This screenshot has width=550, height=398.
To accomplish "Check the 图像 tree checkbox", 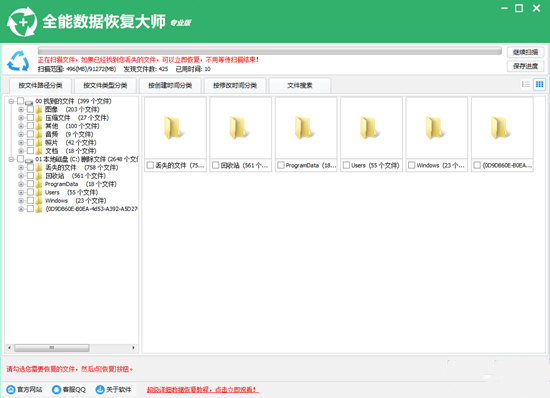I will [x=31, y=109].
